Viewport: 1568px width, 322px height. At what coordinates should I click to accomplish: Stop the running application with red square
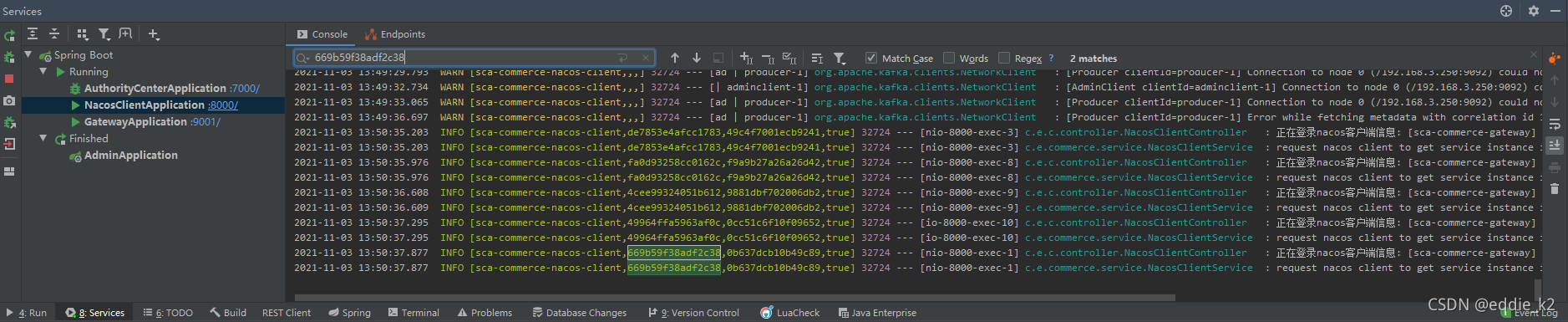(x=9, y=79)
